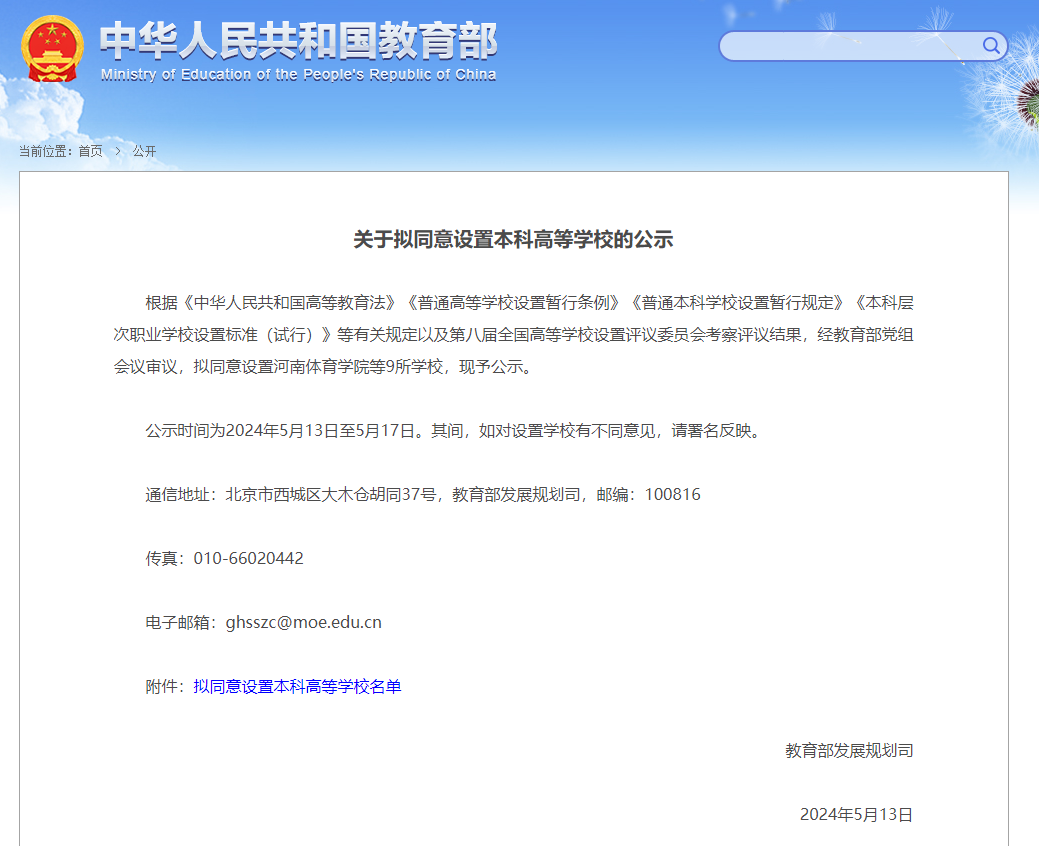Click the email address ghsszc@moe.edu.cn
The width and height of the screenshot is (1039, 846).
click(x=303, y=622)
